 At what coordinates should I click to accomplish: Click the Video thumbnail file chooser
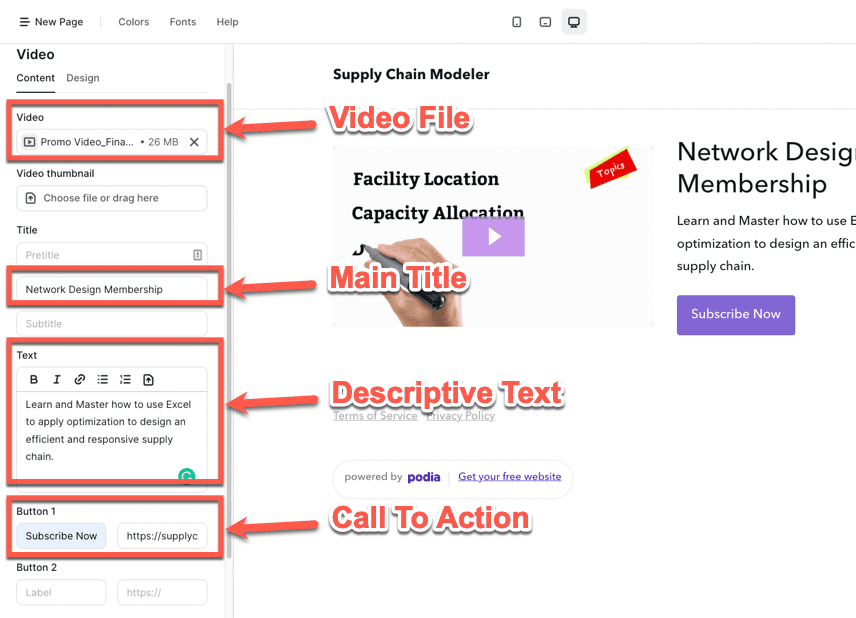111,198
